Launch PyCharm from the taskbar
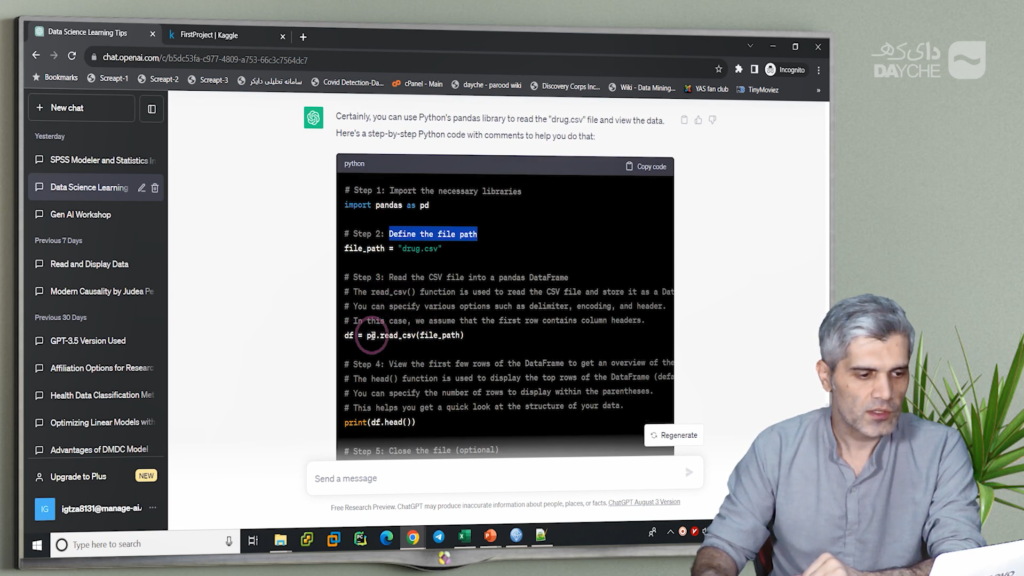This screenshot has height=576, width=1024. coord(360,538)
